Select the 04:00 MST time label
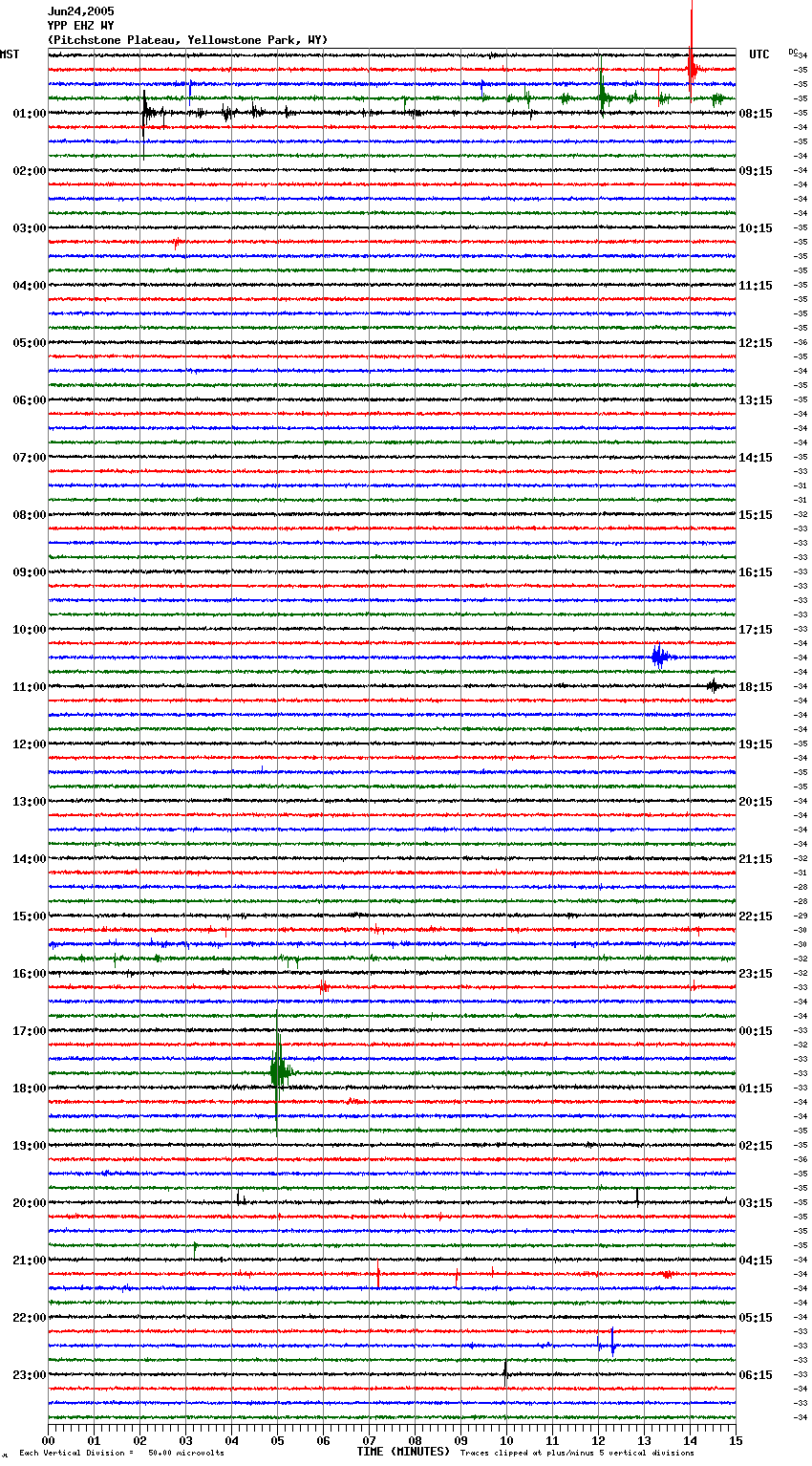Viewport: 812px width, 1466px height. [x=30, y=286]
